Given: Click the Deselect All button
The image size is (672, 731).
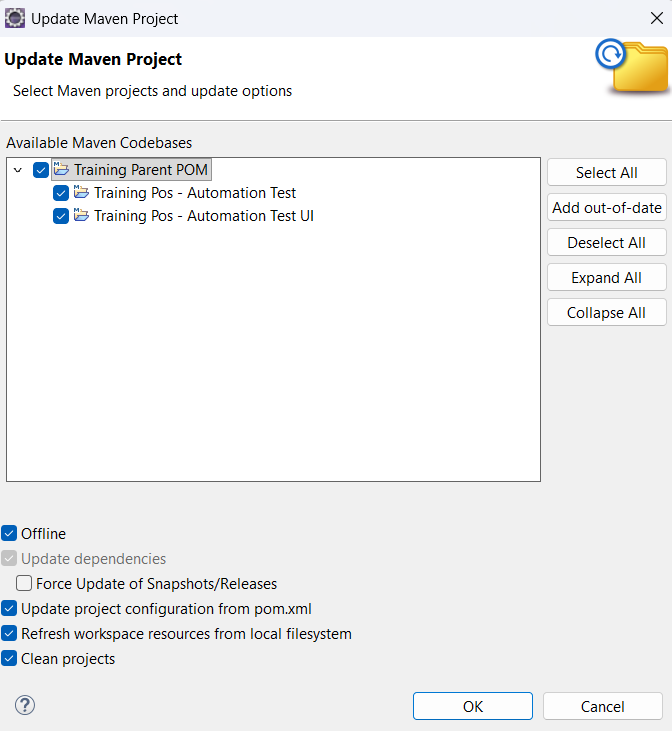Looking at the screenshot, I should point(607,242).
